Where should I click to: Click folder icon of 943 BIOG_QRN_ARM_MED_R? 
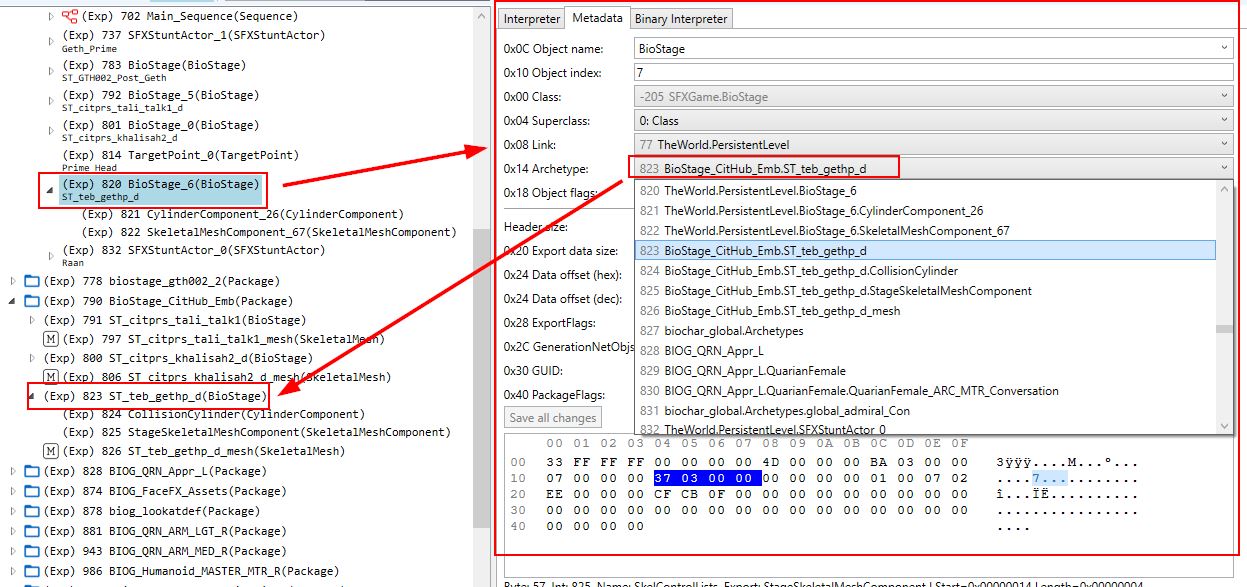pyautogui.click(x=32, y=551)
